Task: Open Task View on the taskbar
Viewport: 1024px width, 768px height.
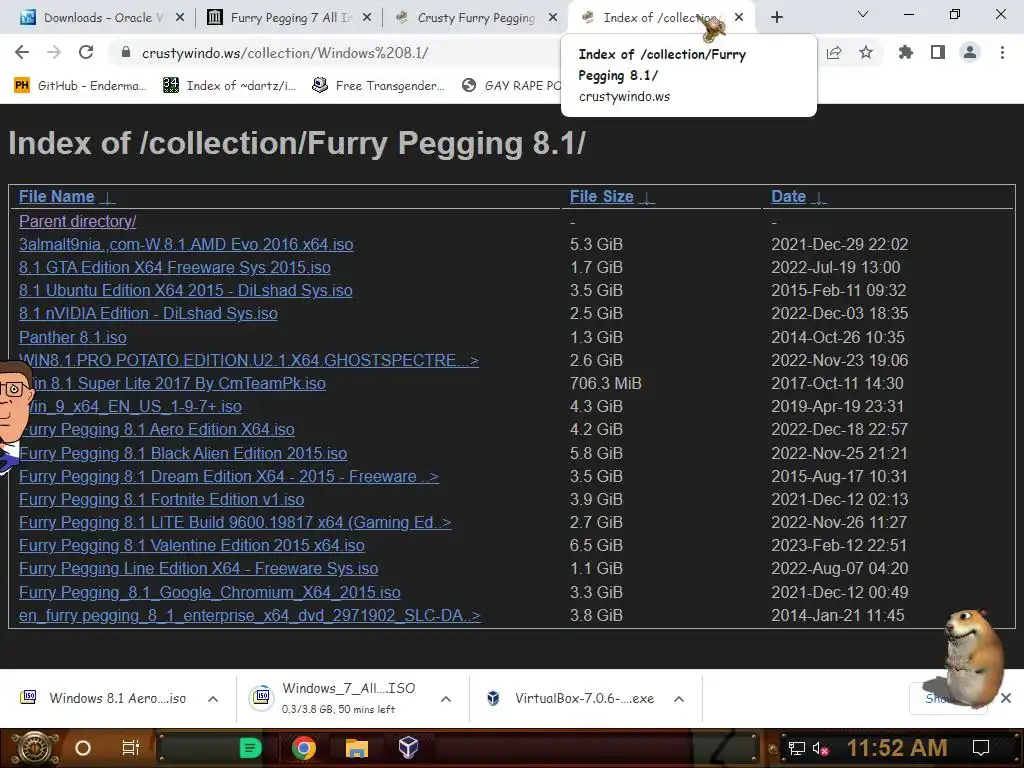Action: 131,748
